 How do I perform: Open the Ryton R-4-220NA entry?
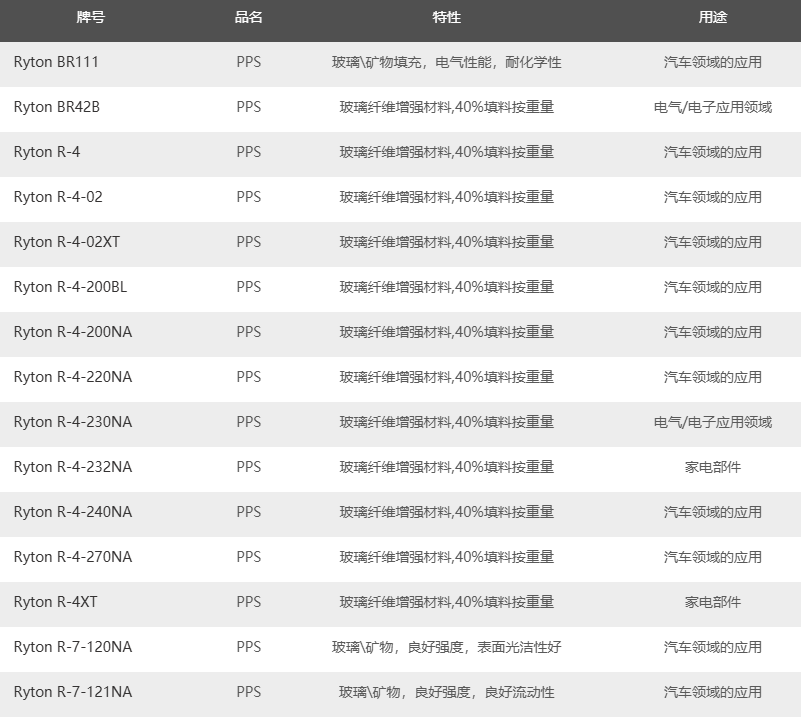pos(72,377)
